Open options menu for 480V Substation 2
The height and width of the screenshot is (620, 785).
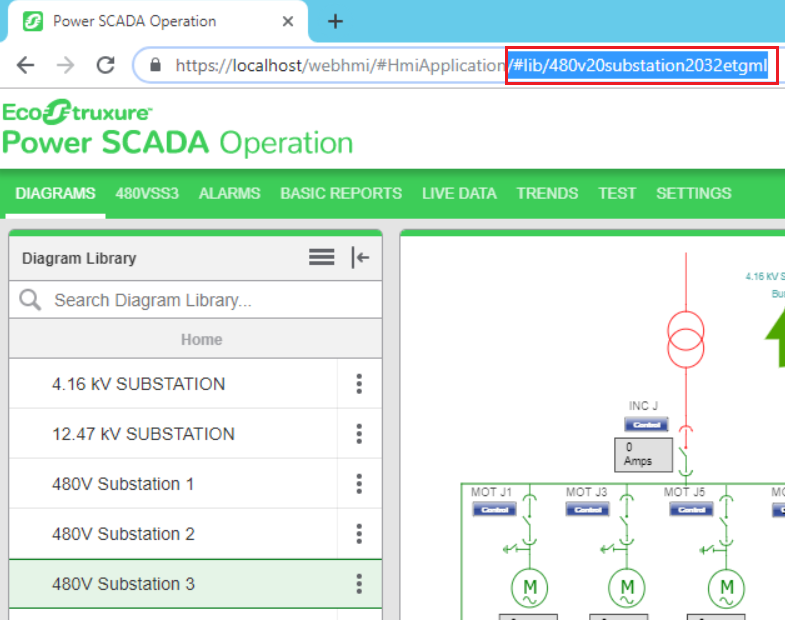click(359, 534)
